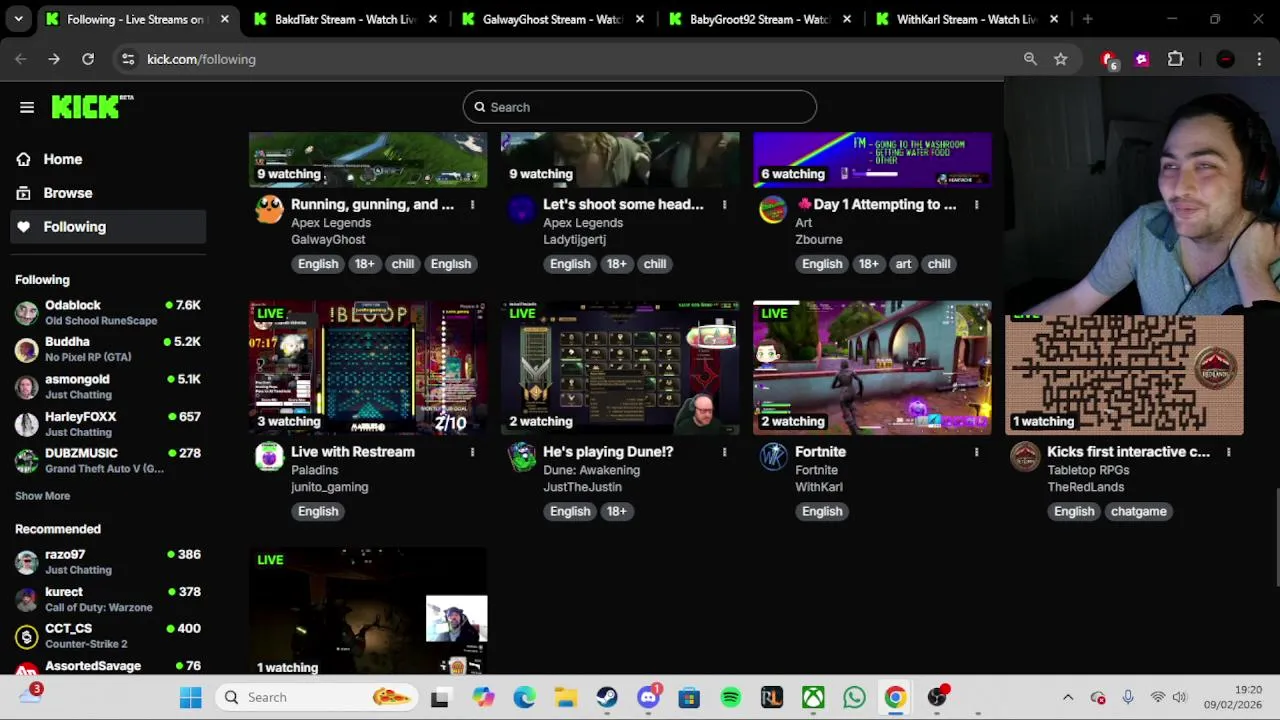Image resolution: width=1280 pixels, height=720 pixels.
Task: Open WhatsApp from the taskbar
Action: (854, 697)
